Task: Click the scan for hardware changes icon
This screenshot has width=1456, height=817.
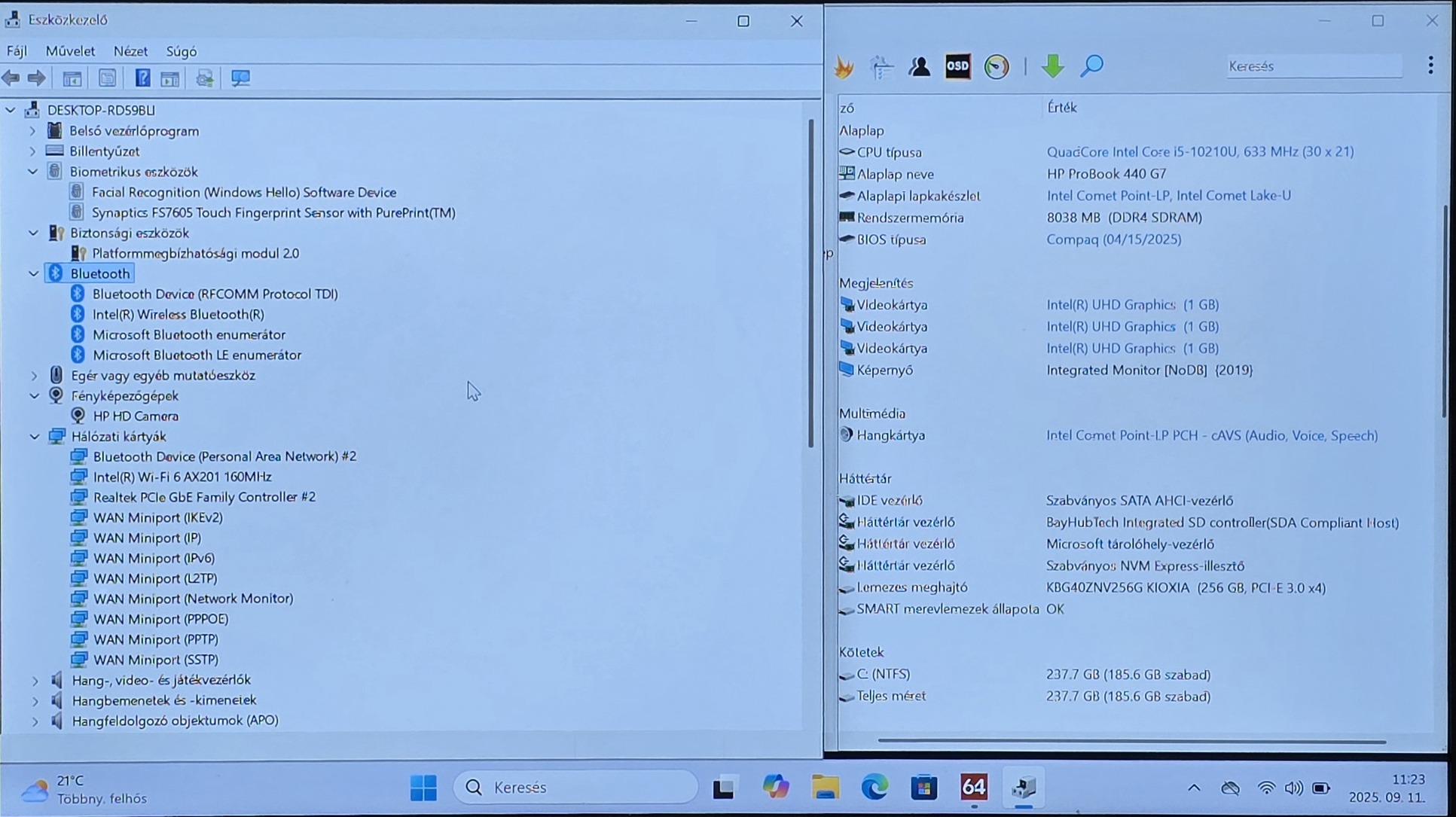Action: pyautogui.click(x=240, y=78)
